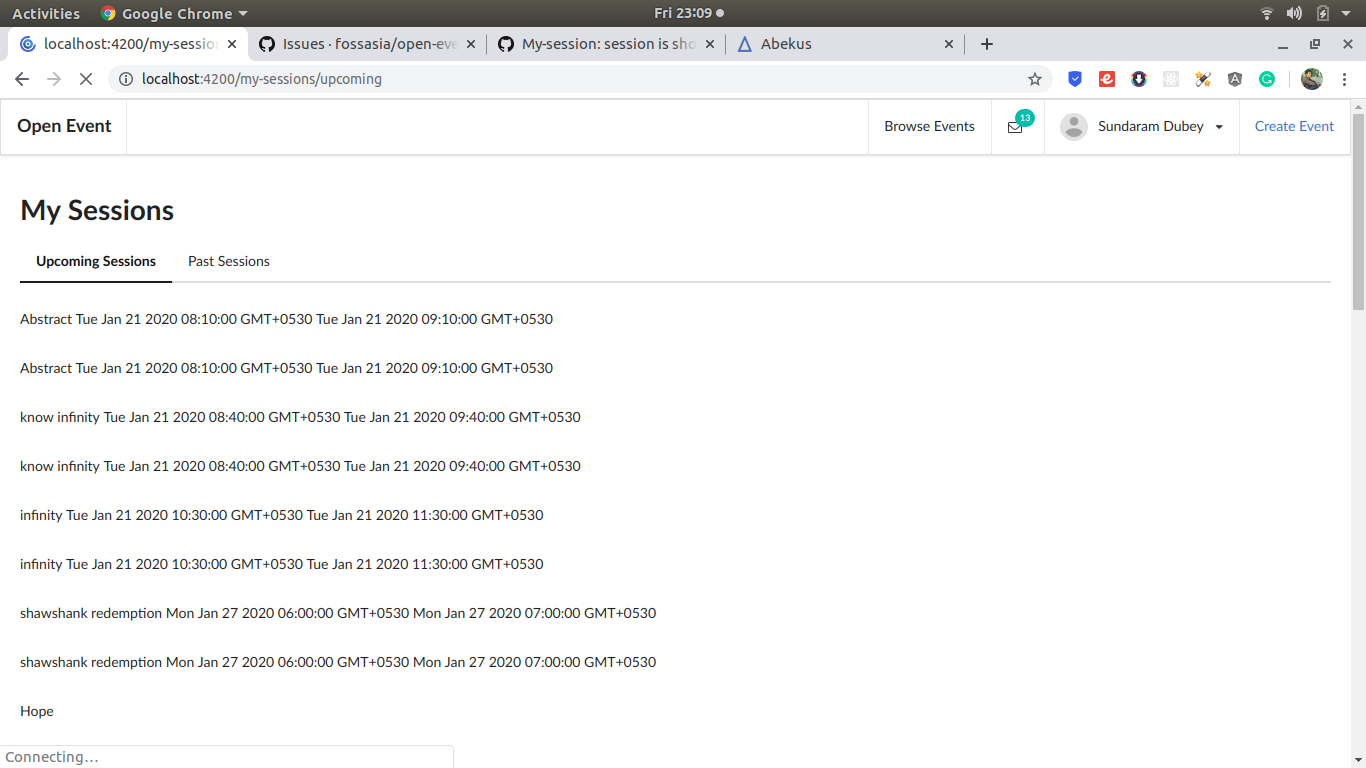This screenshot has width=1366, height=768.
Task: Open a new tab with the plus button
Action: pos(987,44)
